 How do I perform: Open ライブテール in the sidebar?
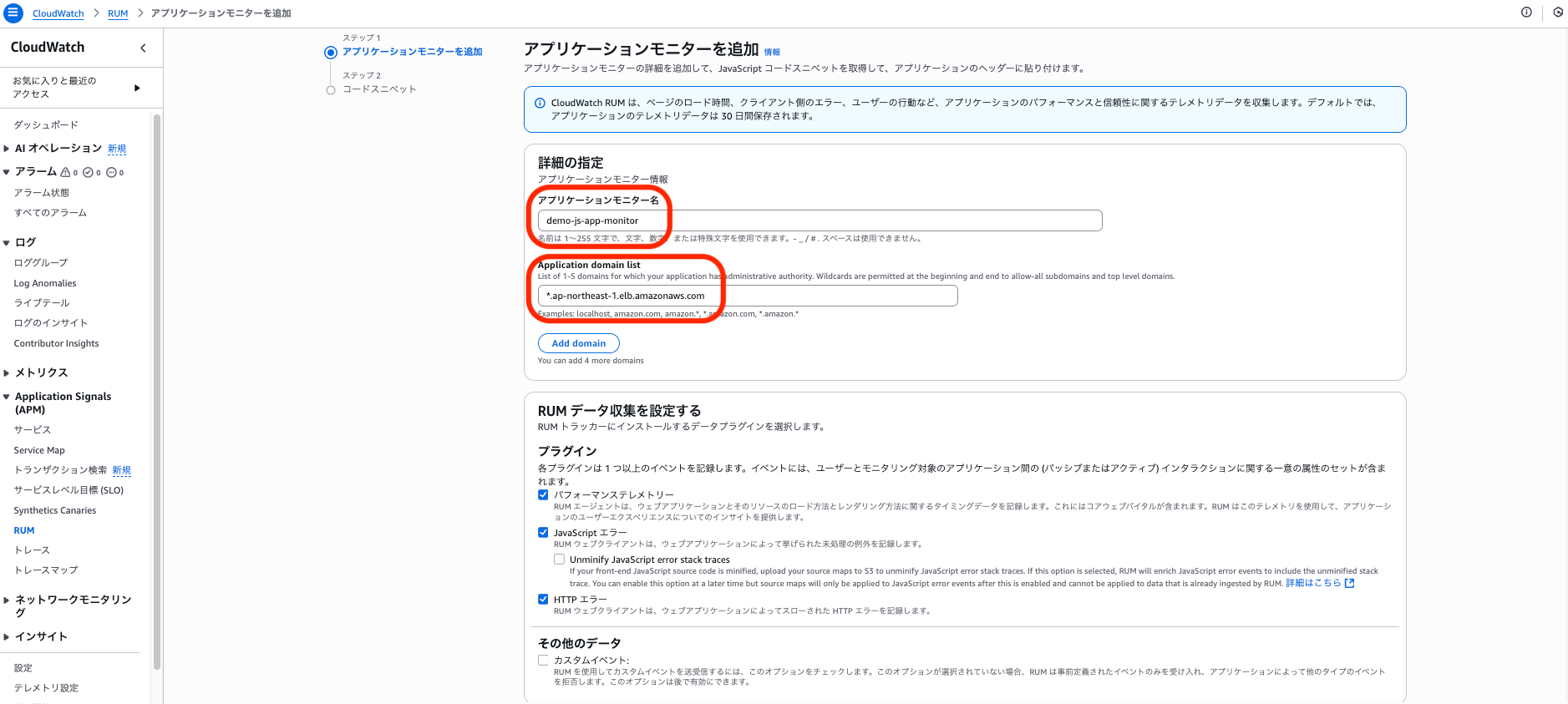point(42,302)
